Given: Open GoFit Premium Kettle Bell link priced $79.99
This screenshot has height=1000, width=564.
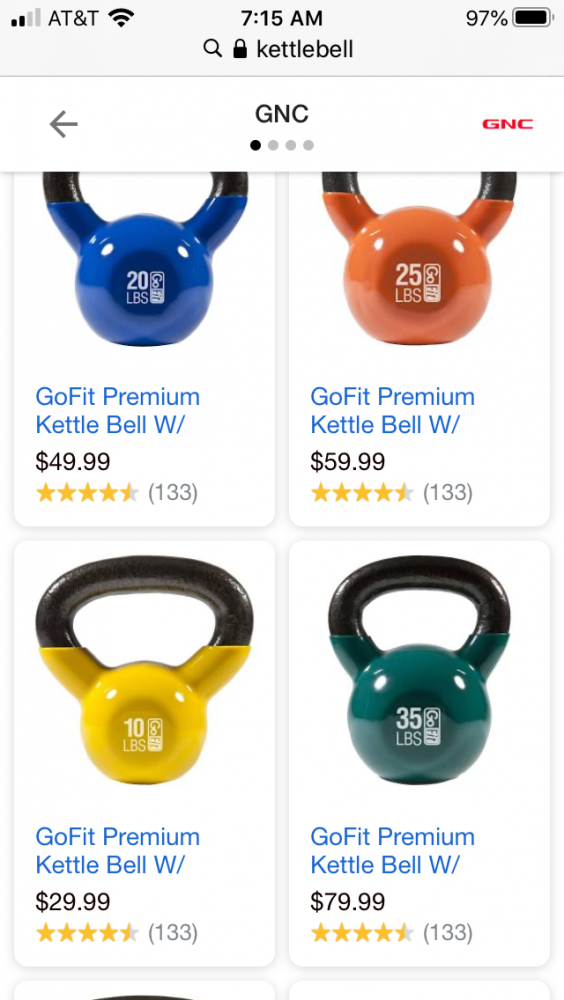Looking at the screenshot, I should tap(392, 850).
